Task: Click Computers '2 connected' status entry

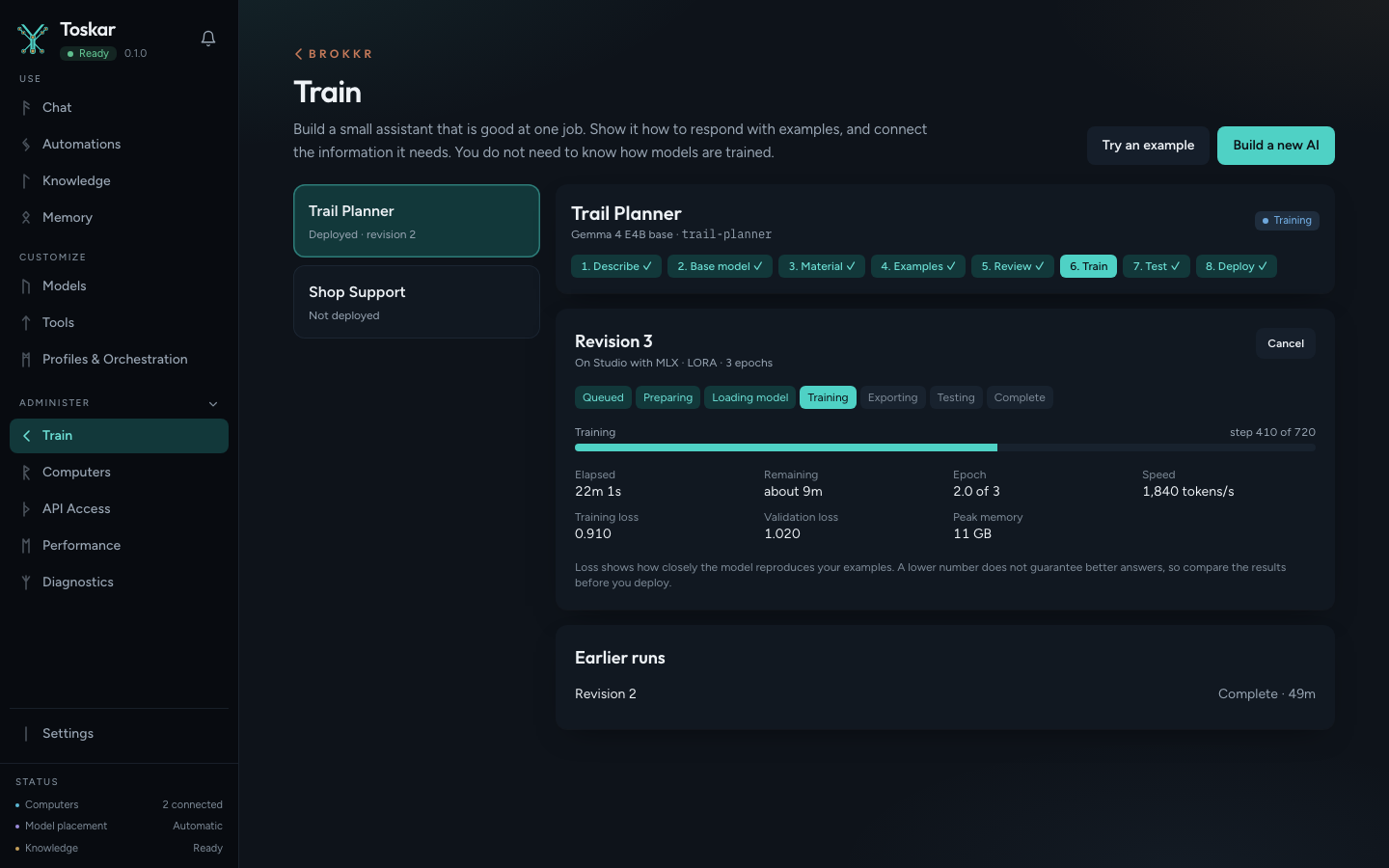Action: 119,804
